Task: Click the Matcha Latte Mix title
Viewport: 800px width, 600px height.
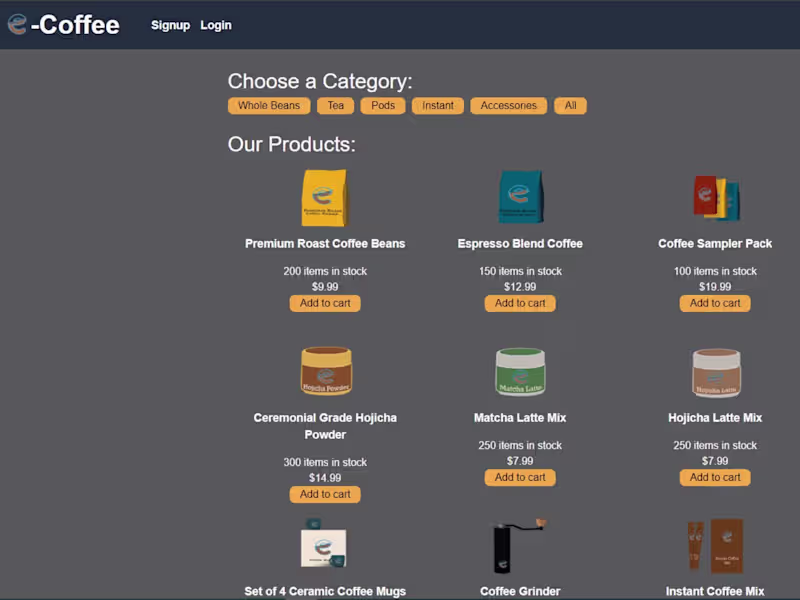Action: tap(520, 418)
